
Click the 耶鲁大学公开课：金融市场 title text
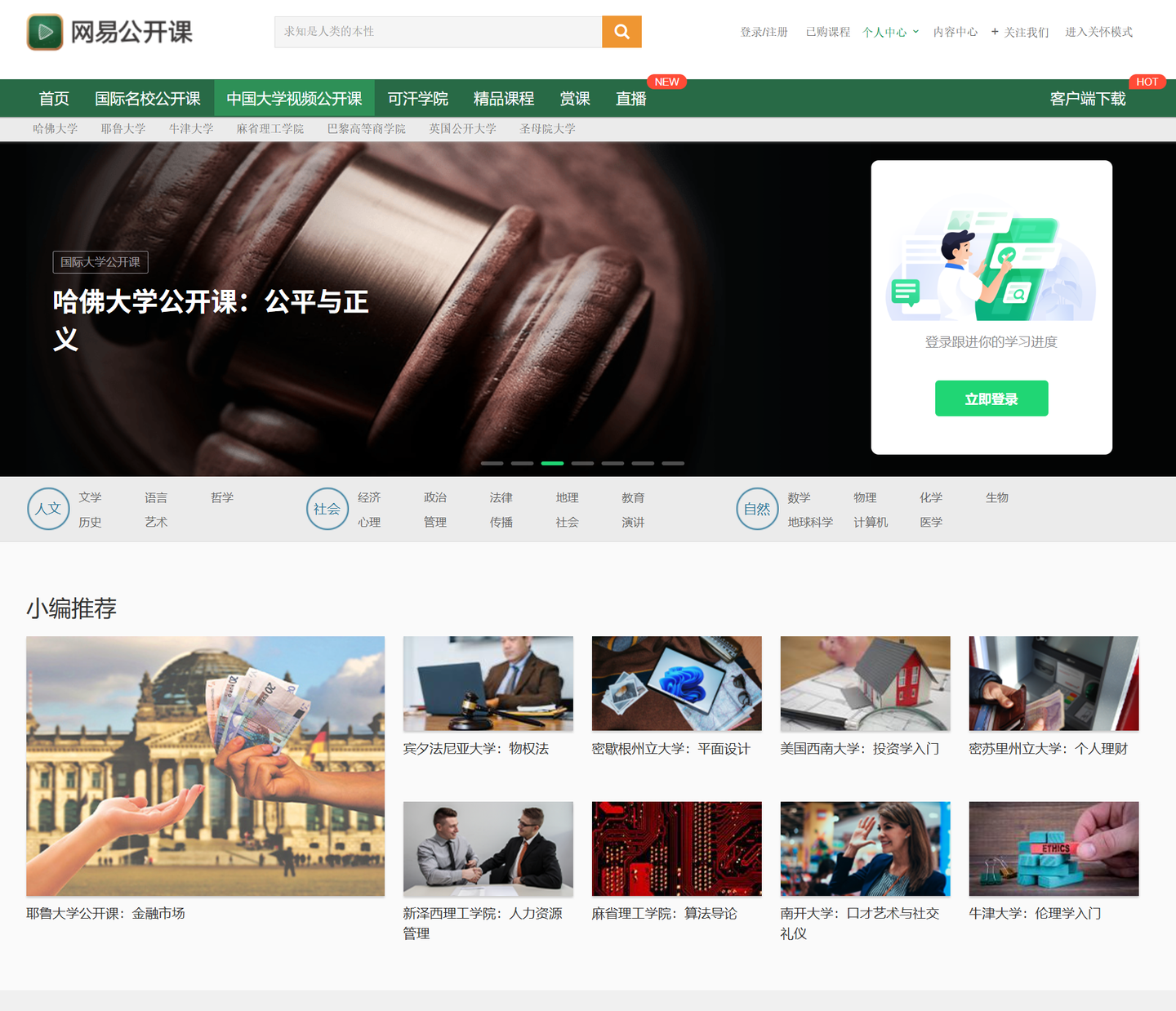(x=105, y=914)
